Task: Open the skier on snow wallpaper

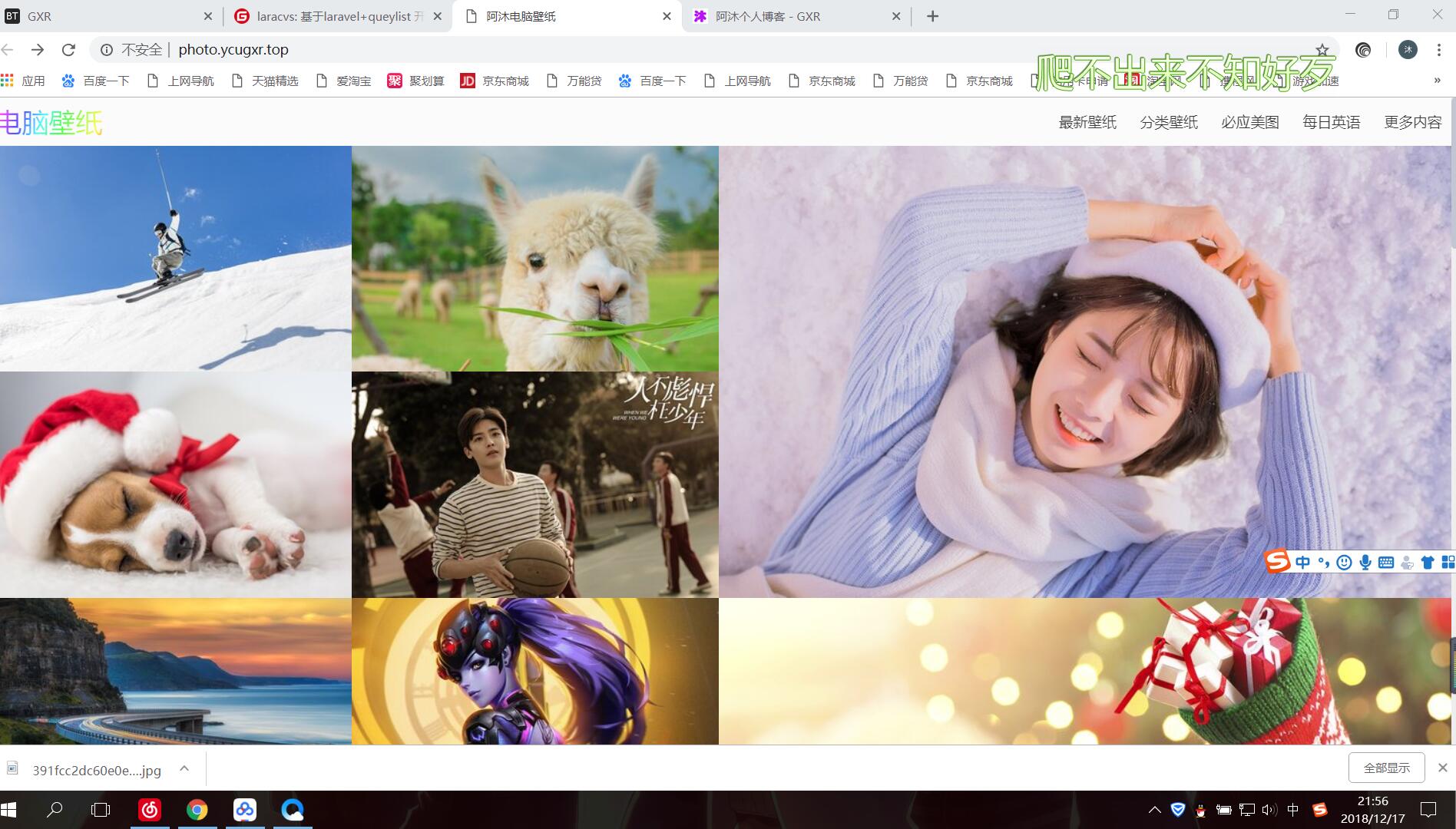Action: pyautogui.click(x=176, y=259)
